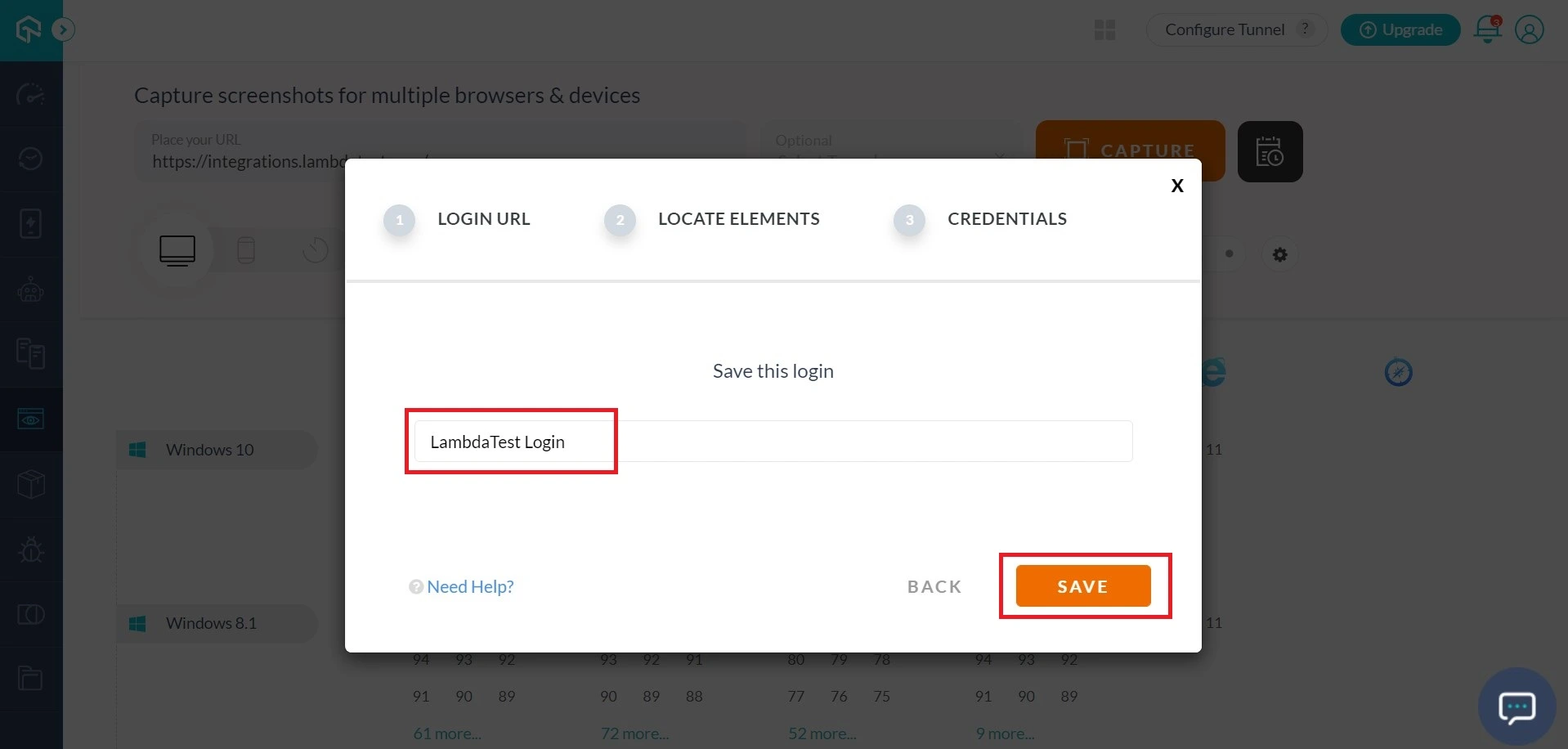Open the chat support widget
1568x749 pixels.
click(1516, 706)
